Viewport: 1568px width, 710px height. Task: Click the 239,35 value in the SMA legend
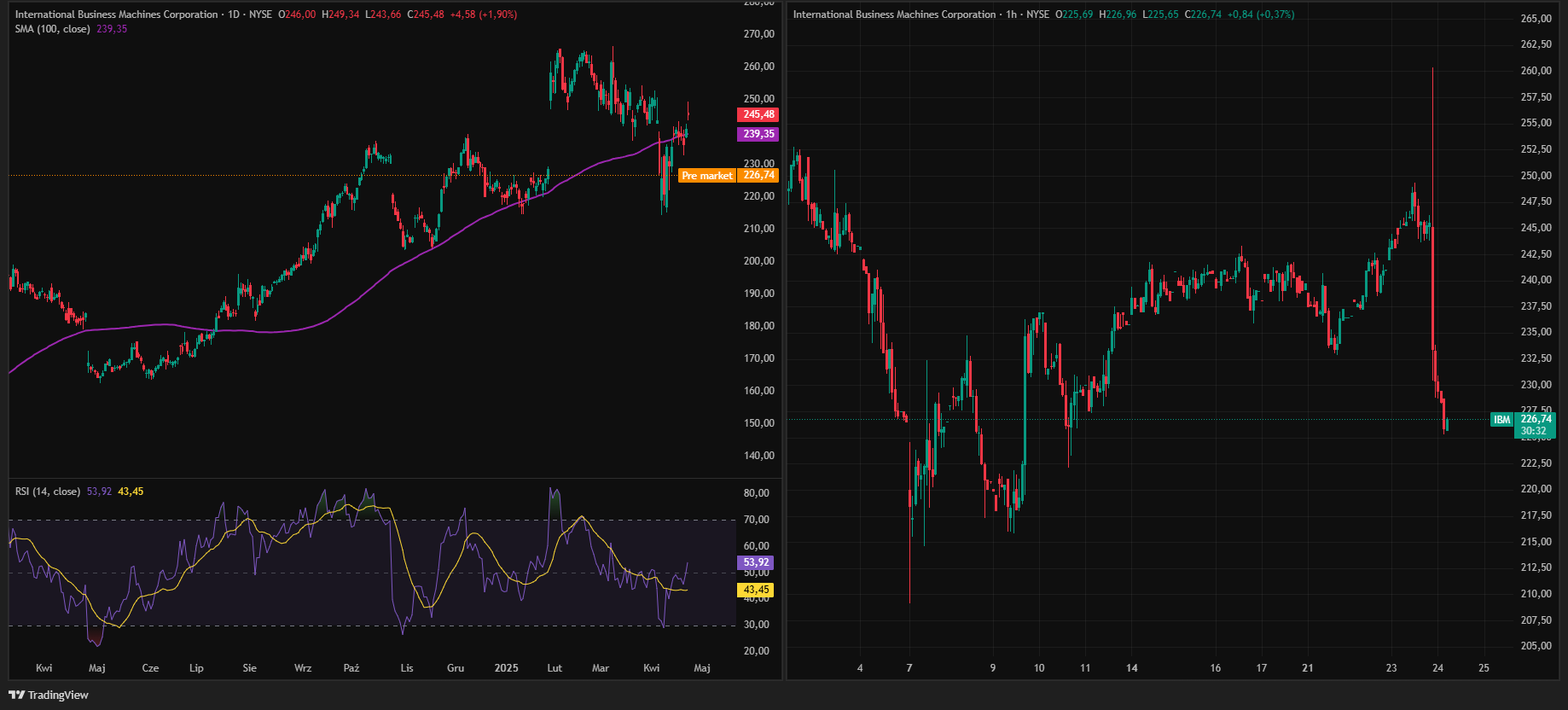112,29
